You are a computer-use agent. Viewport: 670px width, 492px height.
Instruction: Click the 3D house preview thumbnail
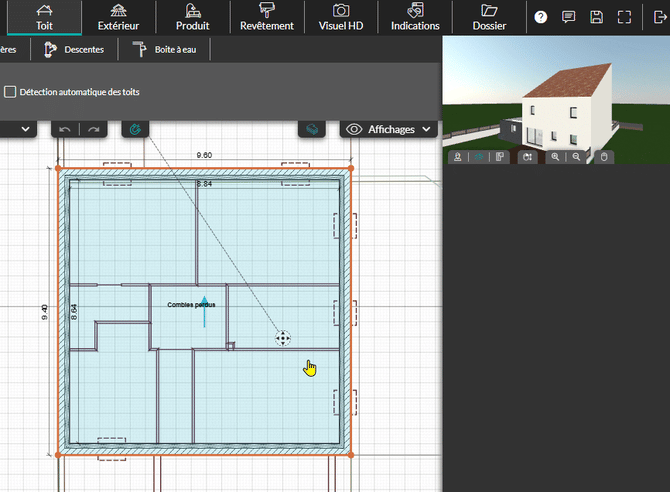(556, 99)
